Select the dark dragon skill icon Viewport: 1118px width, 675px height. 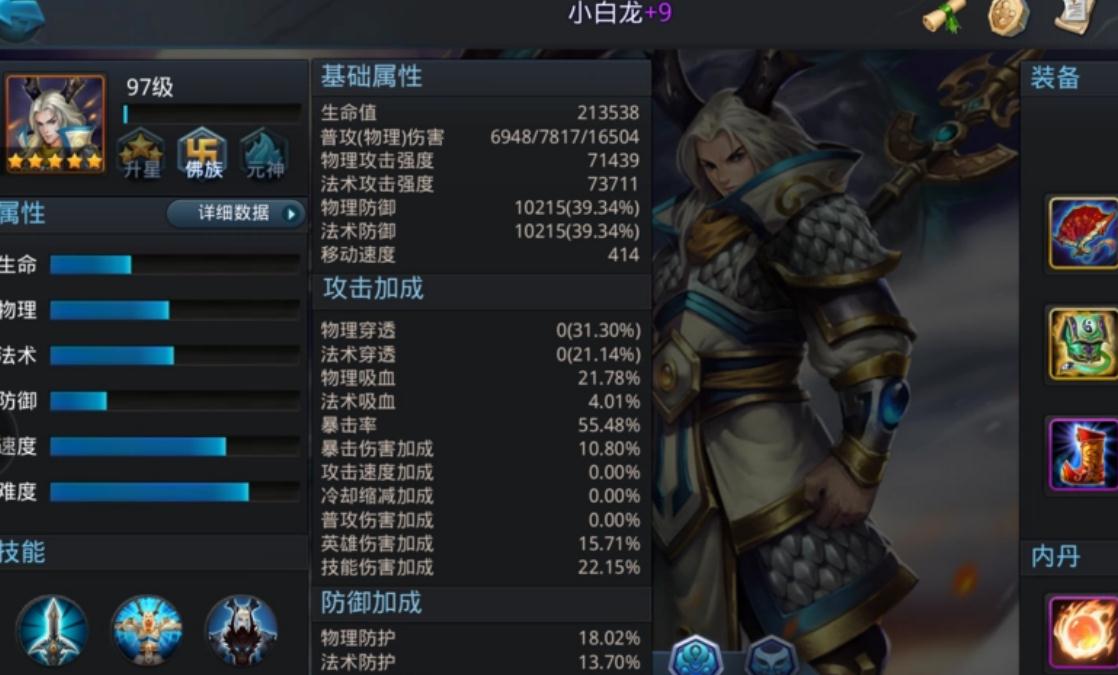tap(242, 631)
